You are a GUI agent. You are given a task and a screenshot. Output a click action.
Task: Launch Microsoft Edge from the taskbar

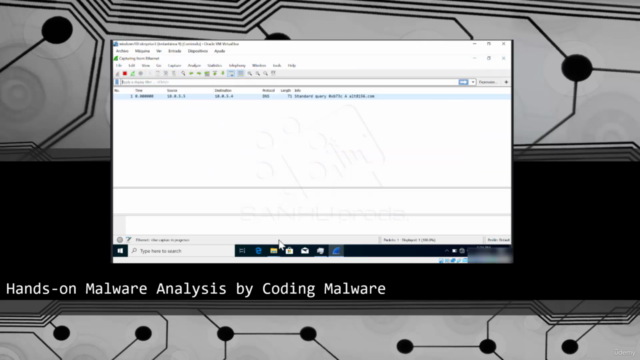click(258, 251)
